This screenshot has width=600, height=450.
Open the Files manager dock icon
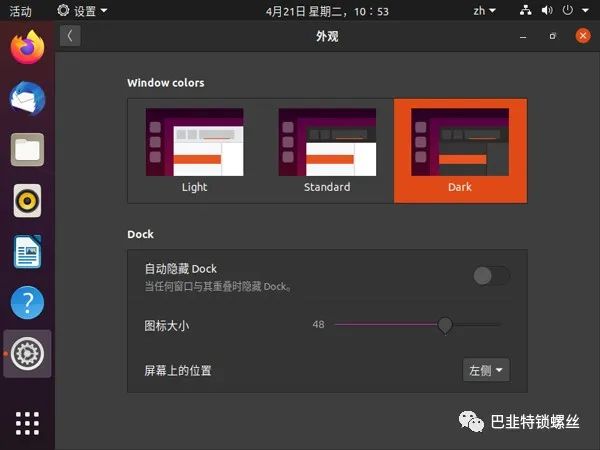click(27, 150)
